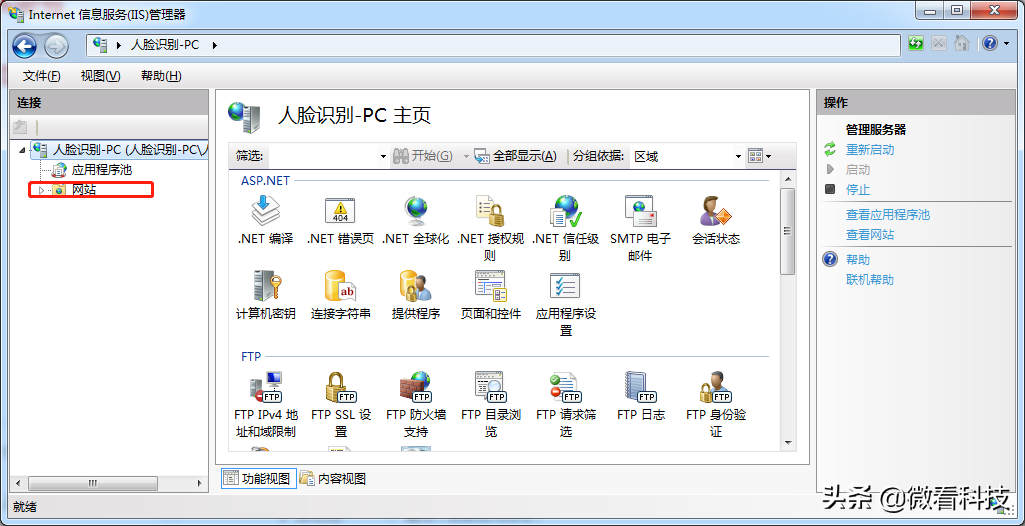Click the feature list scroll-down arrow

[x=788, y=442]
